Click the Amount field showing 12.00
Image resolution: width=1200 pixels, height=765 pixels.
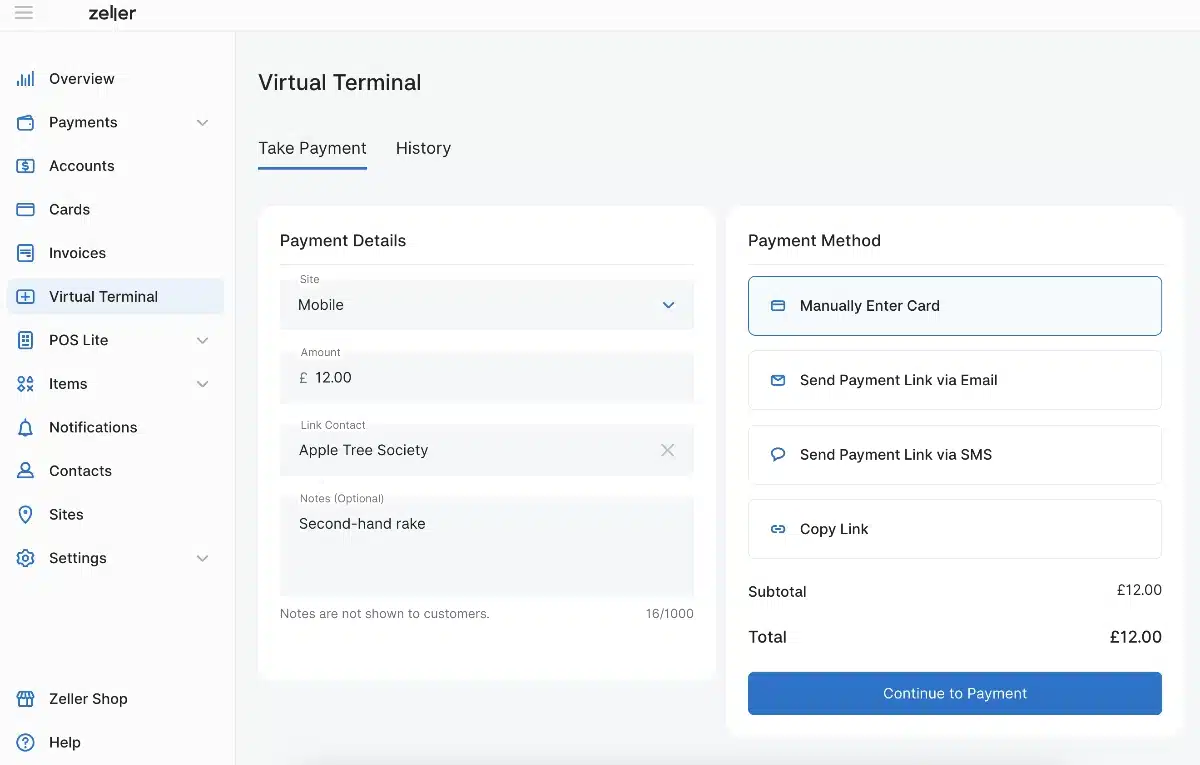coord(487,376)
